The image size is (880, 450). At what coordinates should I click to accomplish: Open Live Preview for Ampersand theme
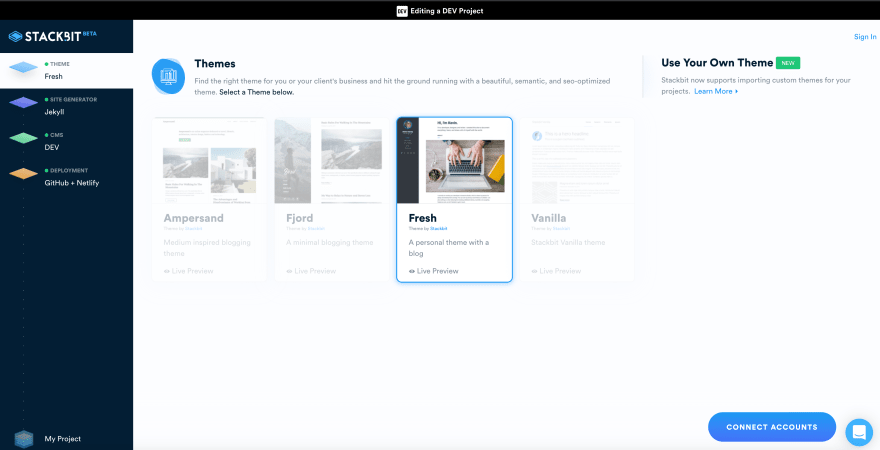point(188,271)
